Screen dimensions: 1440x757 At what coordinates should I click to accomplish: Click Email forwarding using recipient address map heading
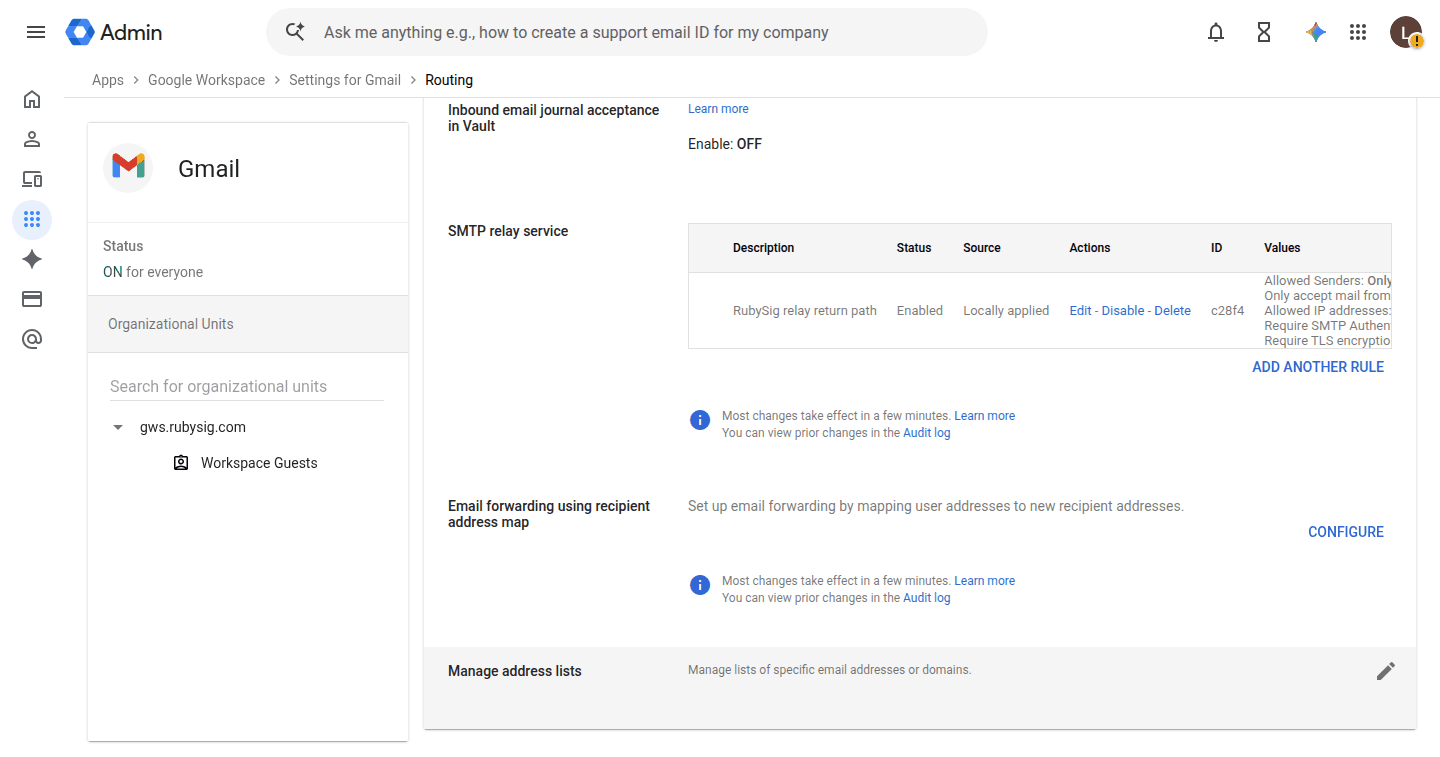click(549, 514)
